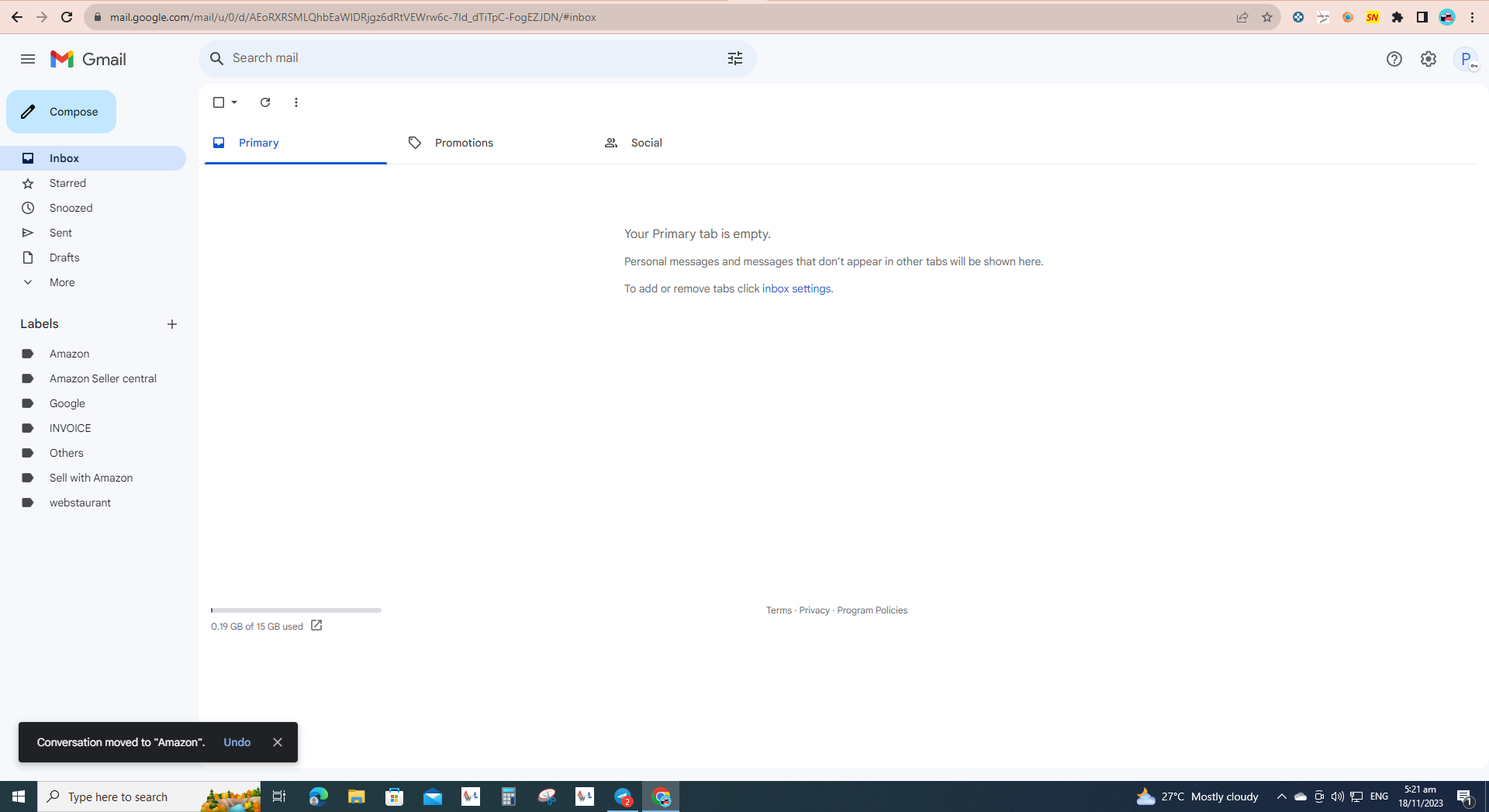Share this page icon in address bar

pyautogui.click(x=1242, y=17)
